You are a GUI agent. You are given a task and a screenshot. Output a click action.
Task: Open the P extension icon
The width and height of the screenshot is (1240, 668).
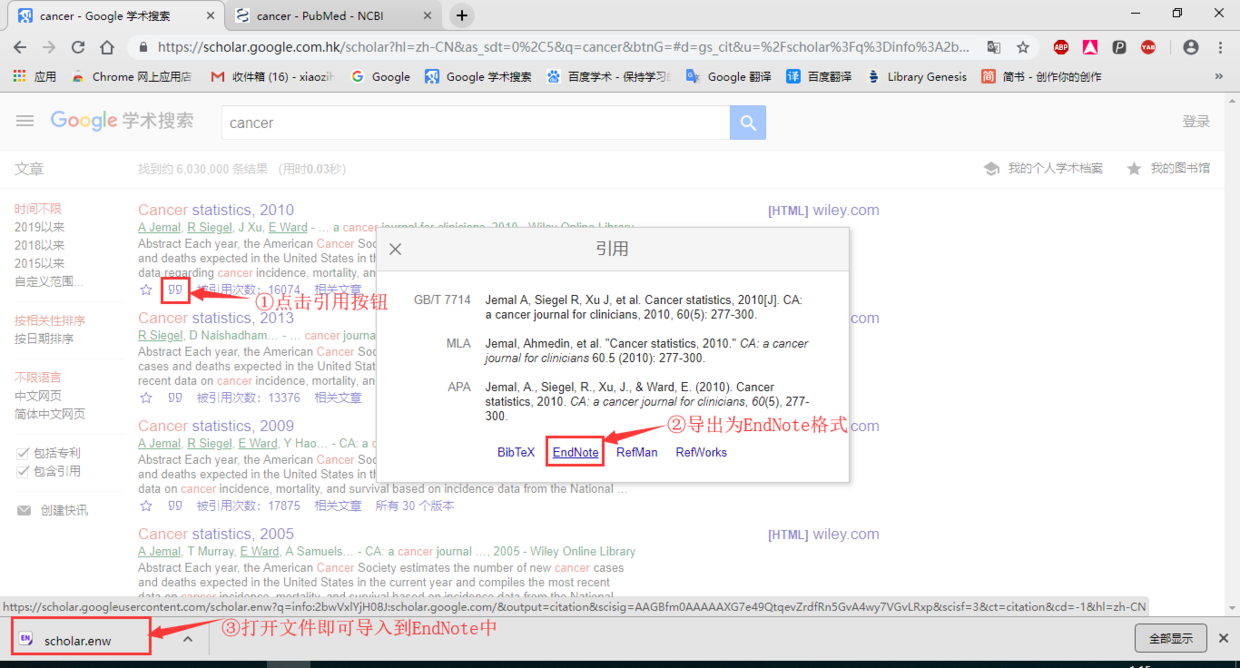click(x=1119, y=47)
